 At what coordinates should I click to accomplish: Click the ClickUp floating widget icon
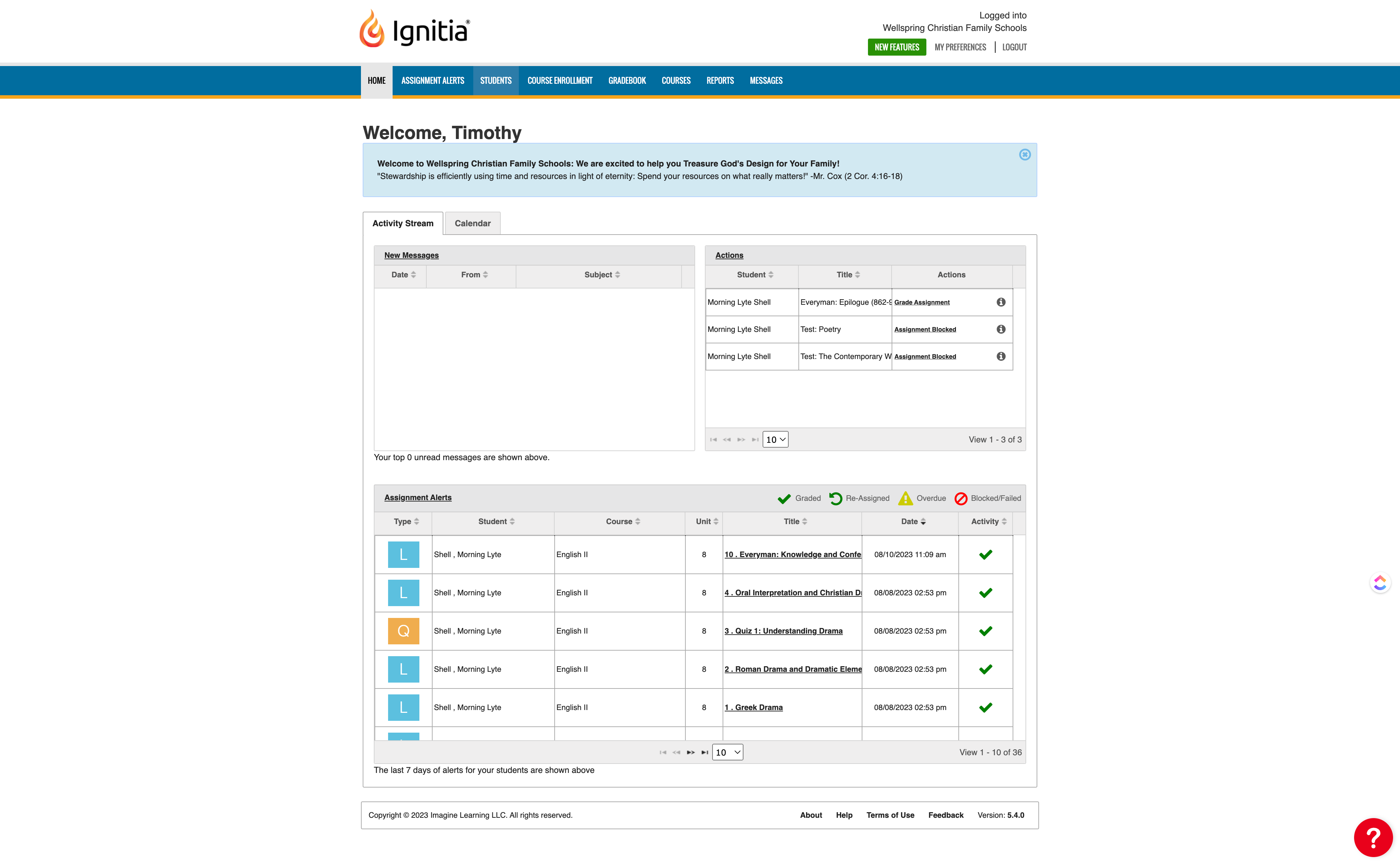1380,582
